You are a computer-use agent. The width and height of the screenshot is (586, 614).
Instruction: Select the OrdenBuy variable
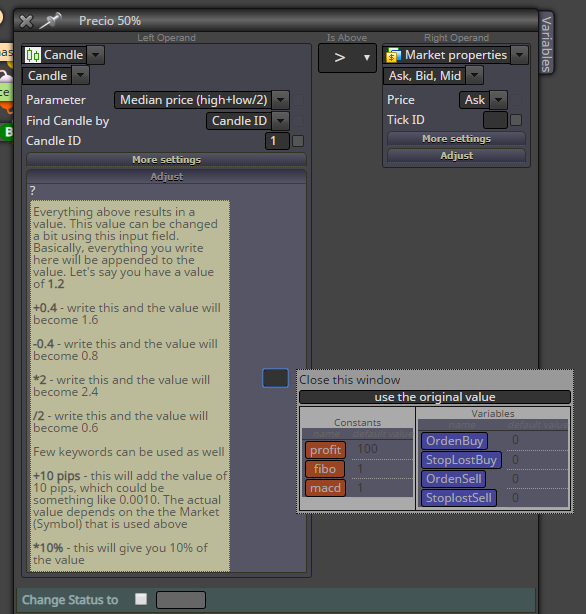[454, 441]
